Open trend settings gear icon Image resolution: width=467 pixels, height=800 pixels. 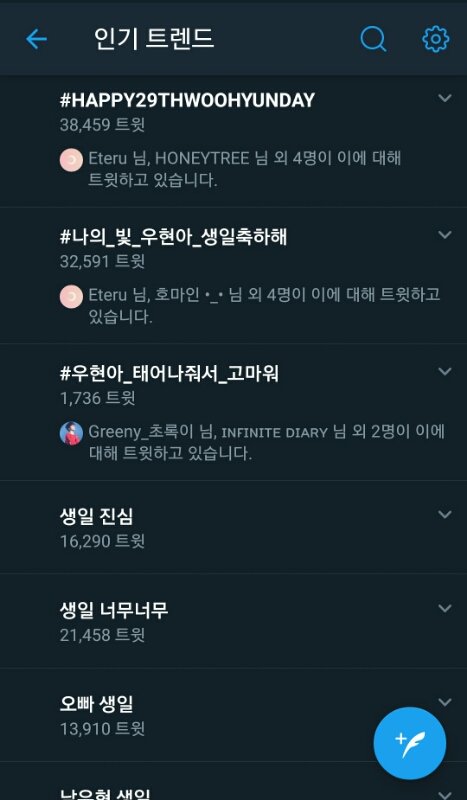tap(435, 39)
